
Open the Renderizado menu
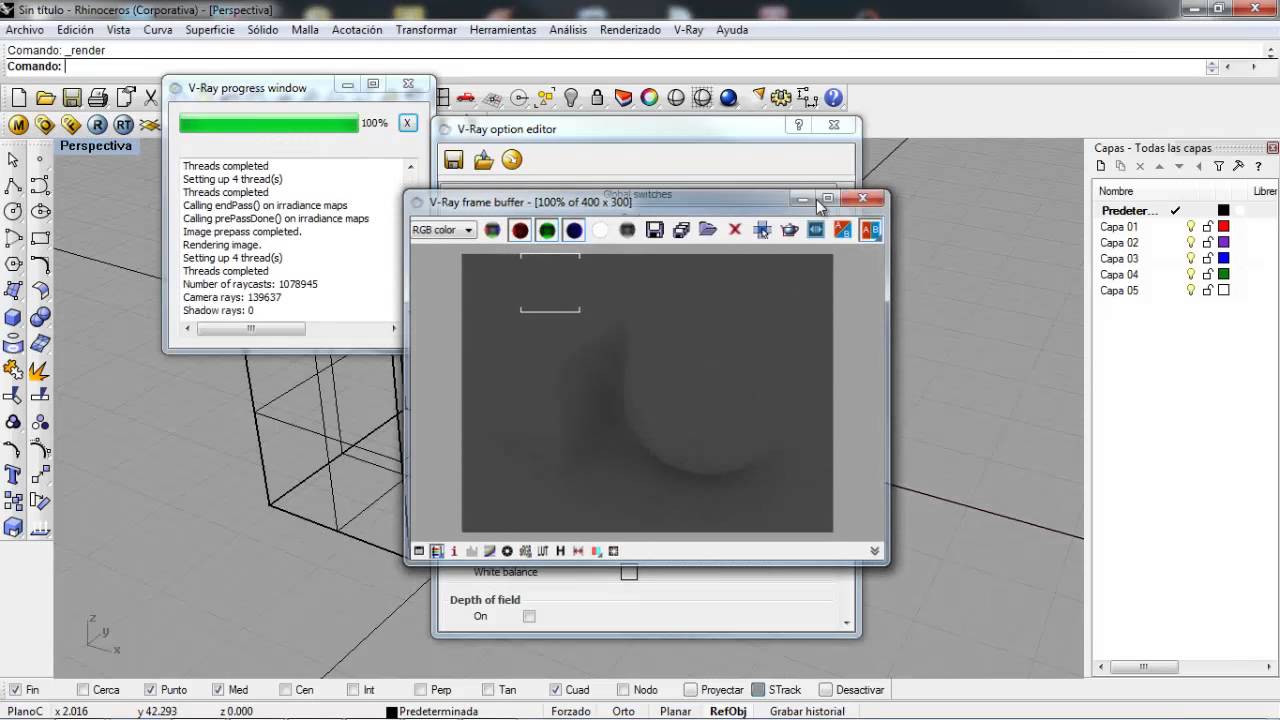click(630, 30)
